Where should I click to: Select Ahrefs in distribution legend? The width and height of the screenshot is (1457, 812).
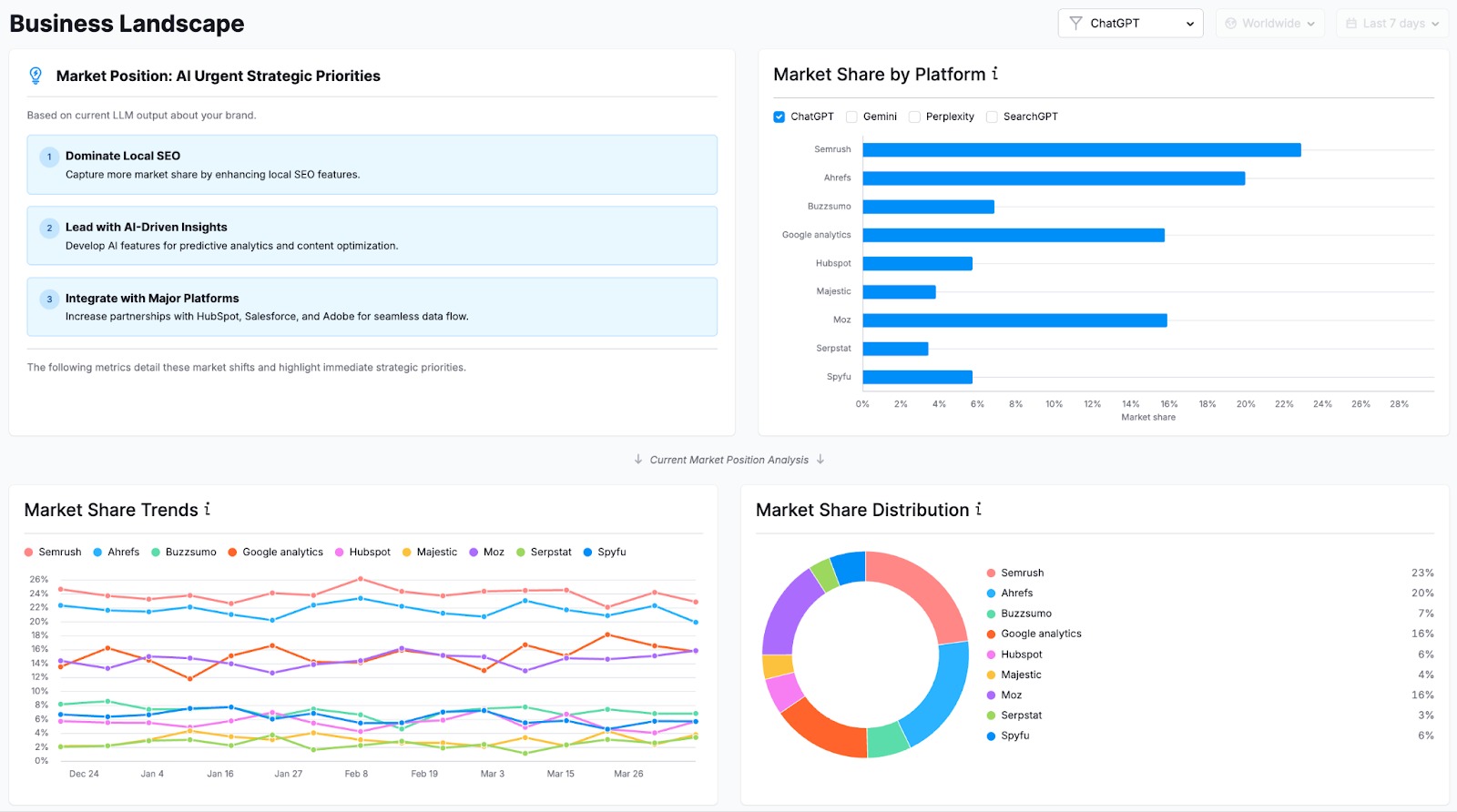(x=1010, y=593)
